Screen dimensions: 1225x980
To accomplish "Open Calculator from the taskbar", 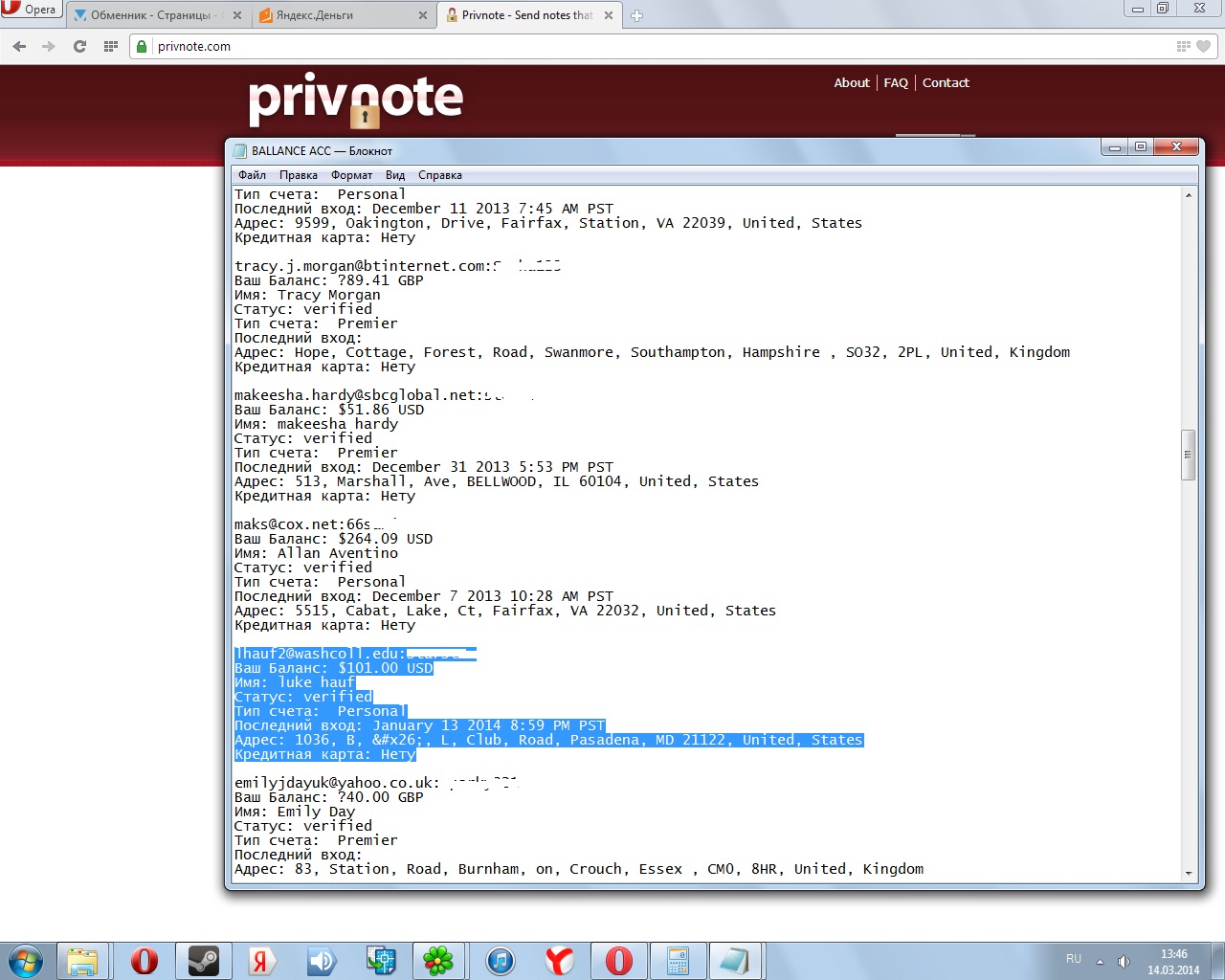I will [x=678, y=961].
